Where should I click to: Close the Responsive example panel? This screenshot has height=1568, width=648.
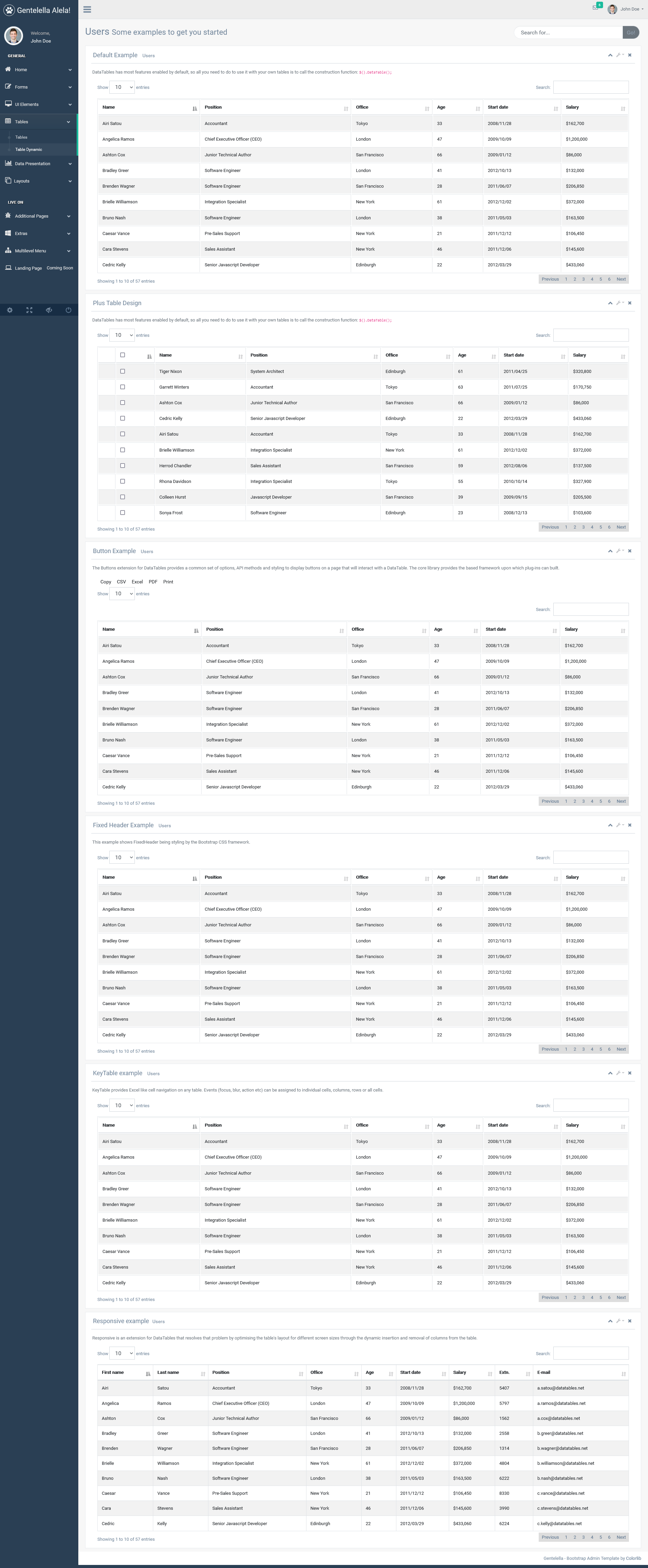coord(630,1321)
